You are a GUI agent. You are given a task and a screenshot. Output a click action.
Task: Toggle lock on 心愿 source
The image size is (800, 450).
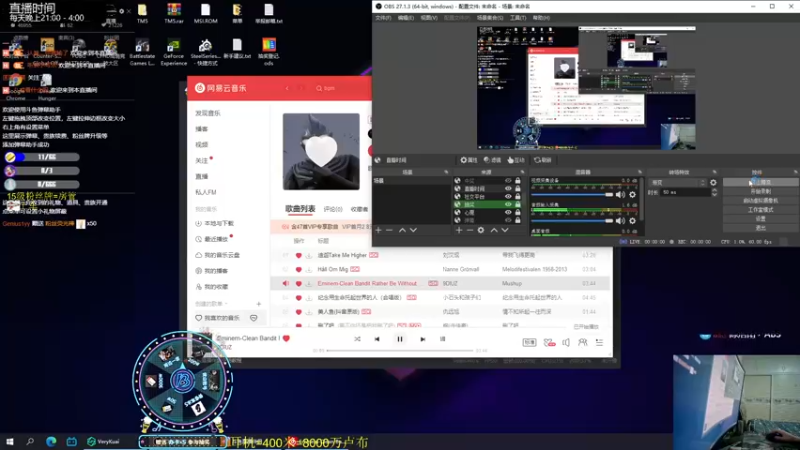[518, 212]
